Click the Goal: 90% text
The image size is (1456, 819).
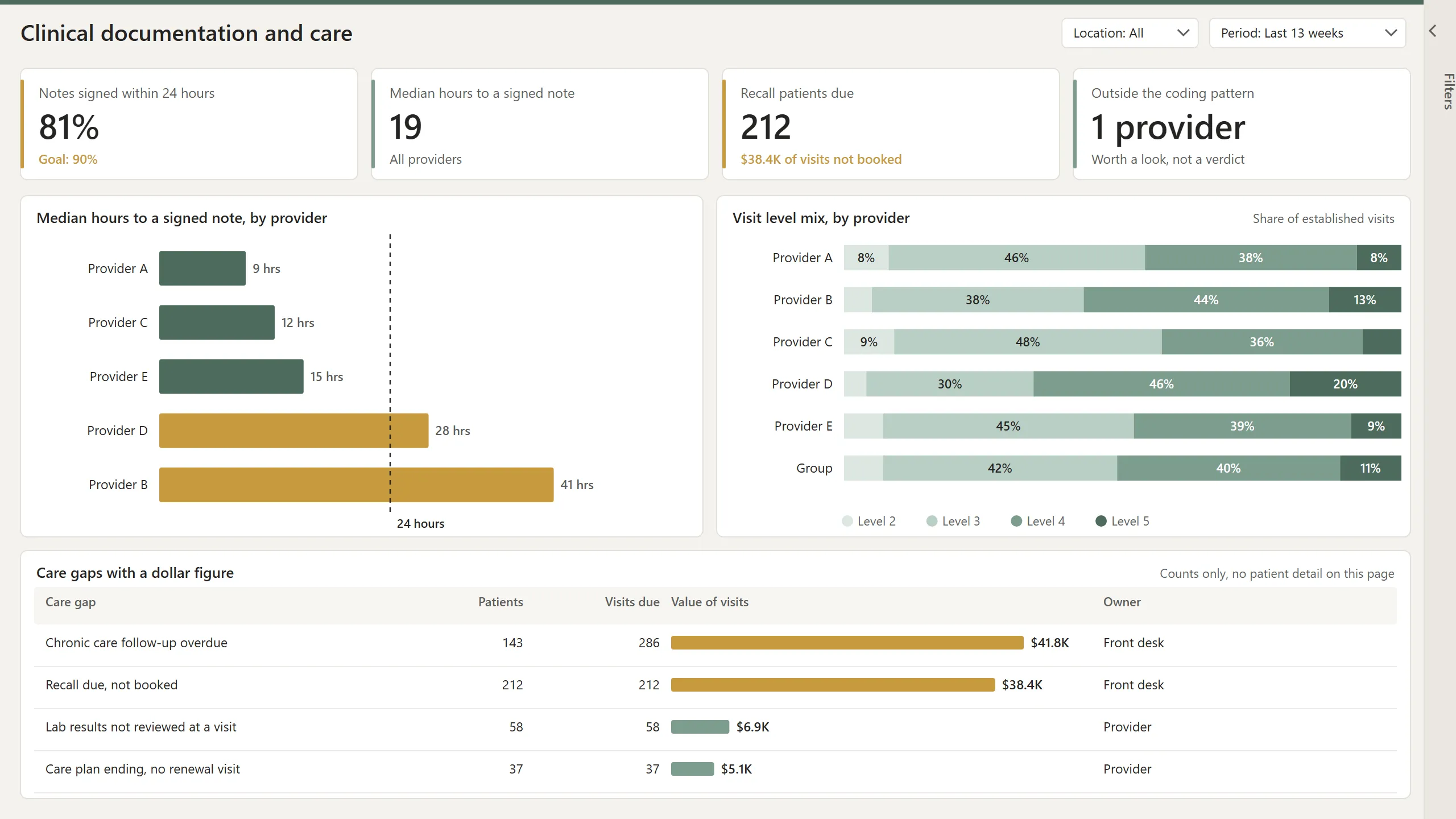tap(68, 159)
